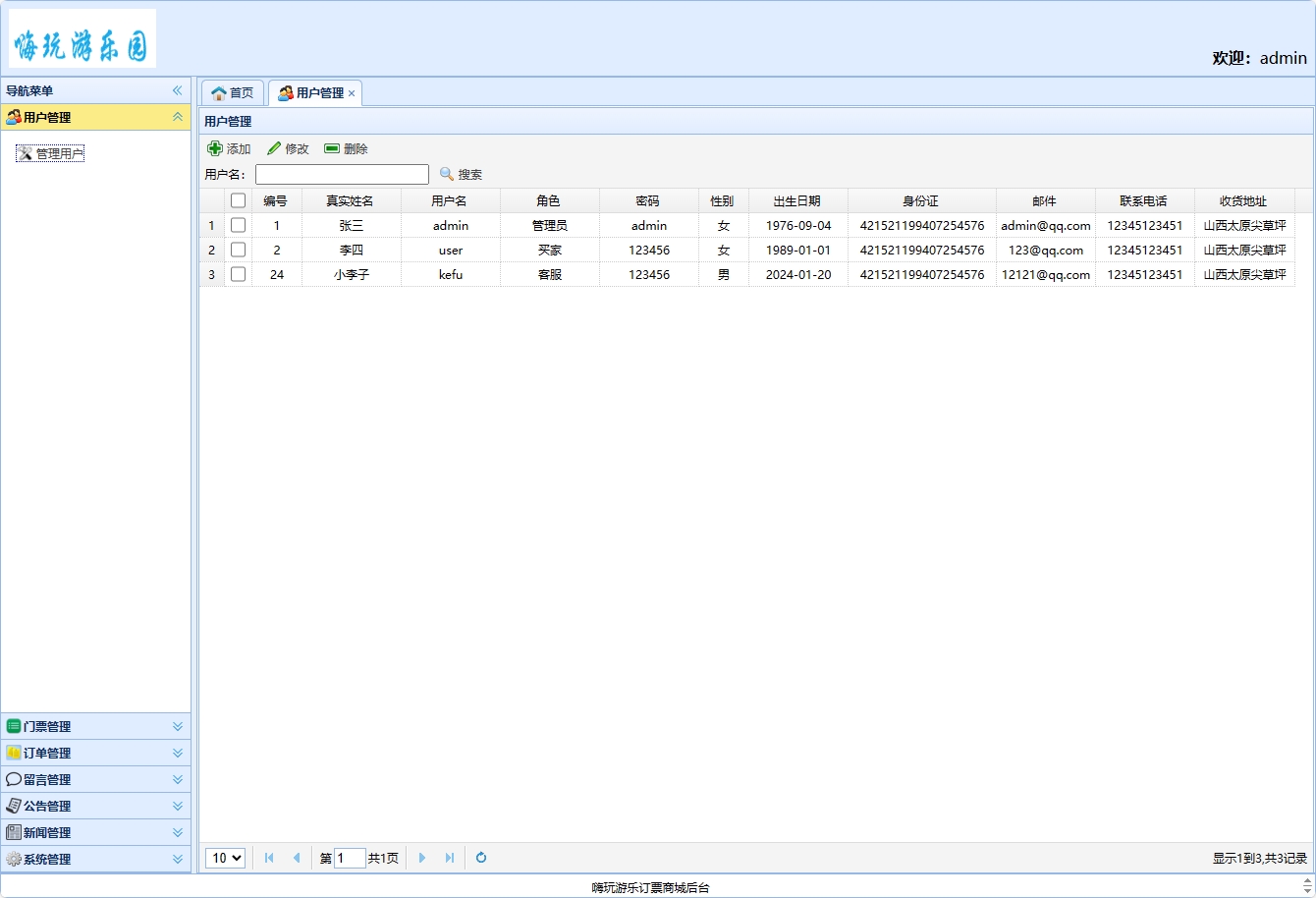Screen dimensions: 1316x898
Task: Expand the 系统管理 accordion panel
Action: [x=178, y=859]
